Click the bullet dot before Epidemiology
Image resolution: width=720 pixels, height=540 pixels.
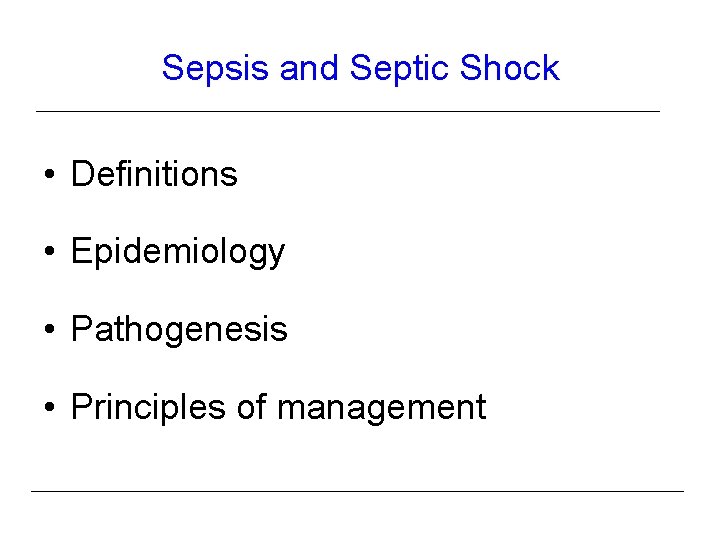click(48, 252)
